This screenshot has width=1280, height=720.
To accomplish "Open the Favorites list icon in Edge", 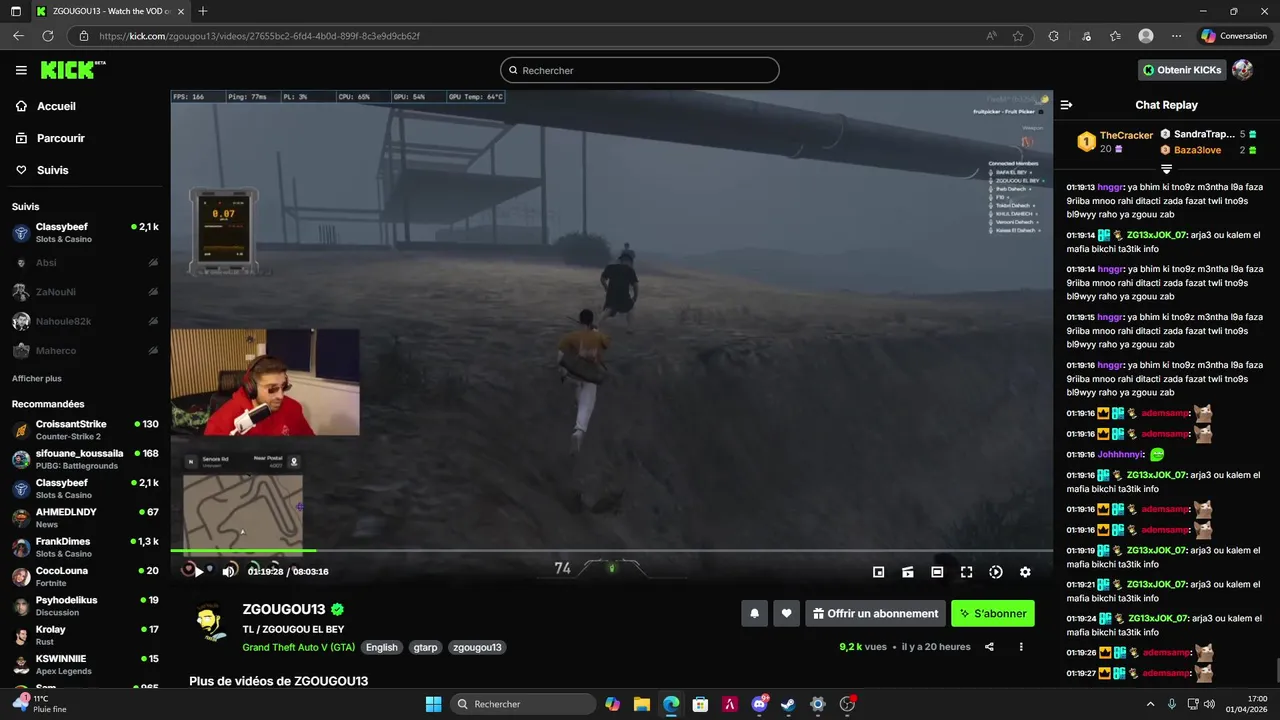I will (1115, 36).
